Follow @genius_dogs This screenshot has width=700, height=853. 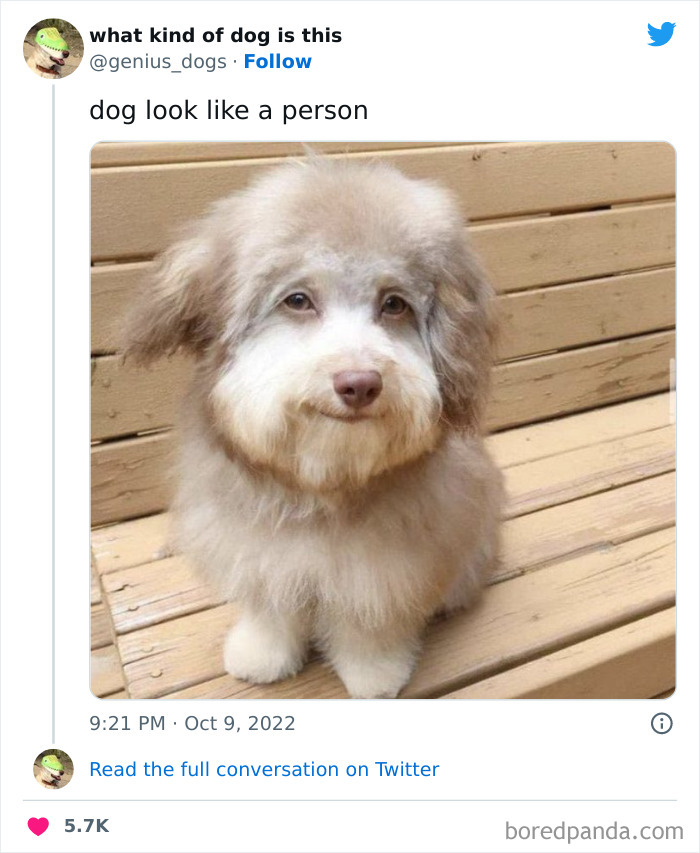pos(278,62)
